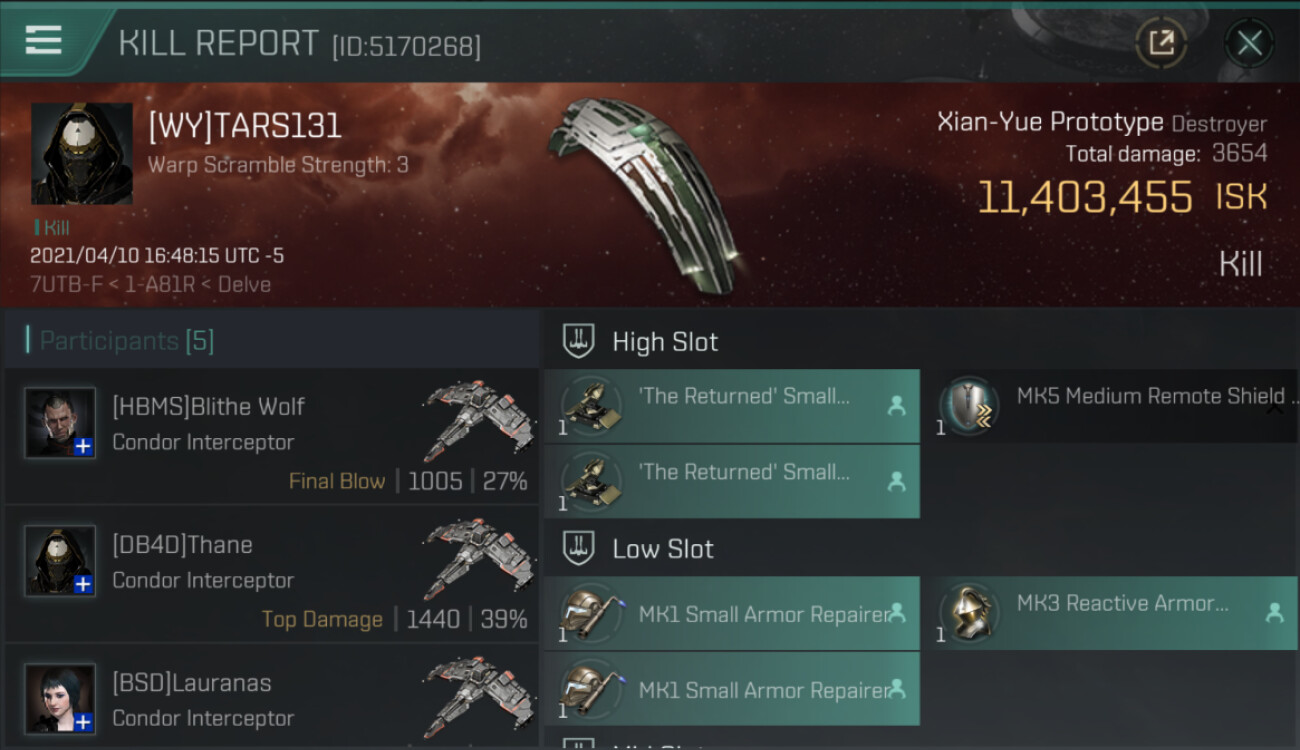Close the kill report window
Viewport: 1300px width, 750px height.
click(1248, 43)
